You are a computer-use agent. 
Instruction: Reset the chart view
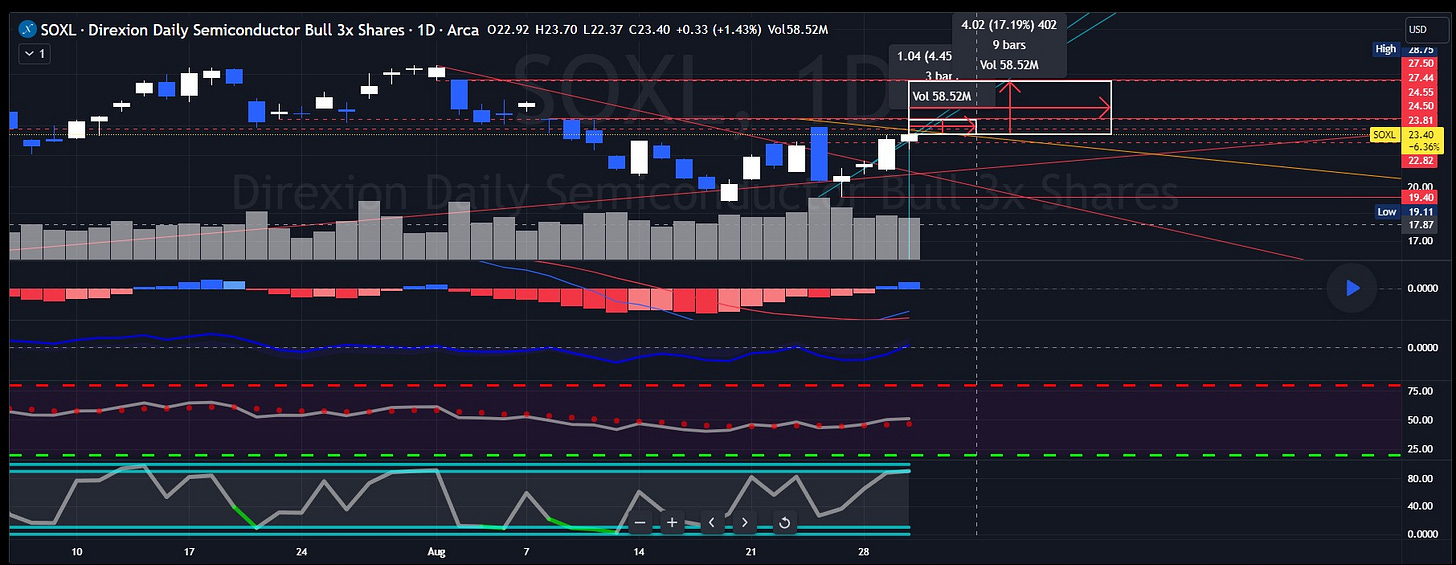pyautogui.click(x=784, y=522)
